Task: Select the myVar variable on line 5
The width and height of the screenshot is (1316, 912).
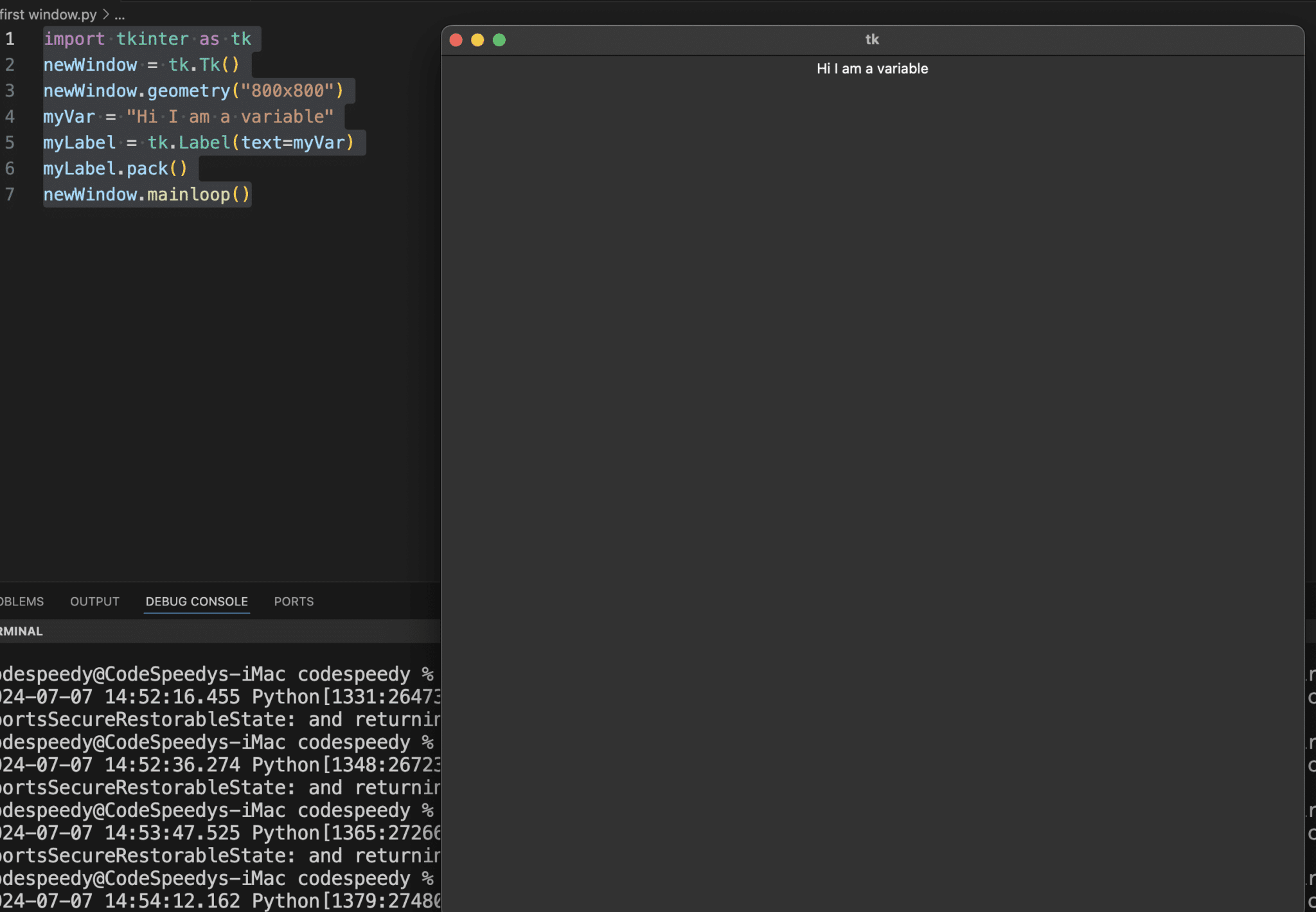Action: click(319, 143)
